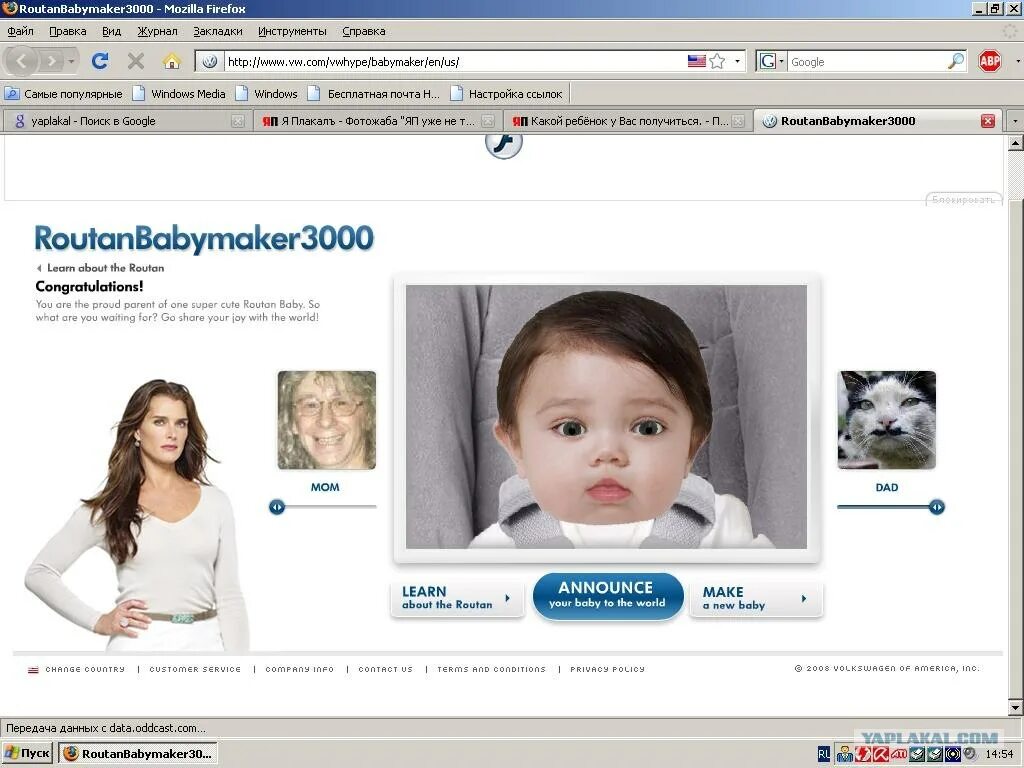
Task: Open the list all tabs dropdown
Action: click(1014, 121)
